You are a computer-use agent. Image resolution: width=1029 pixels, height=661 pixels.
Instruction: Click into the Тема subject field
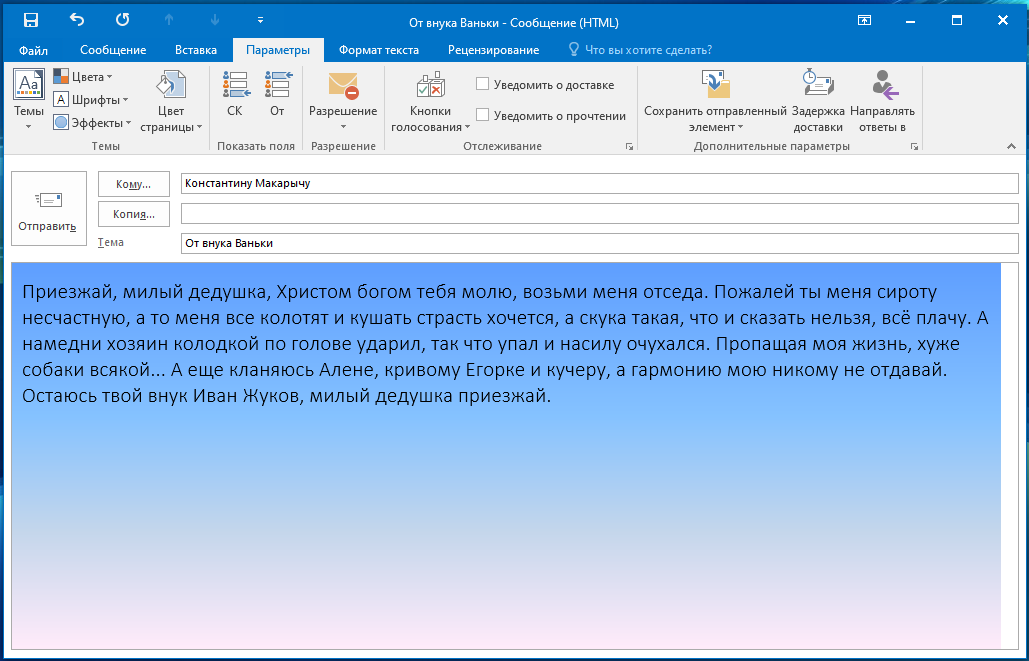tap(598, 243)
